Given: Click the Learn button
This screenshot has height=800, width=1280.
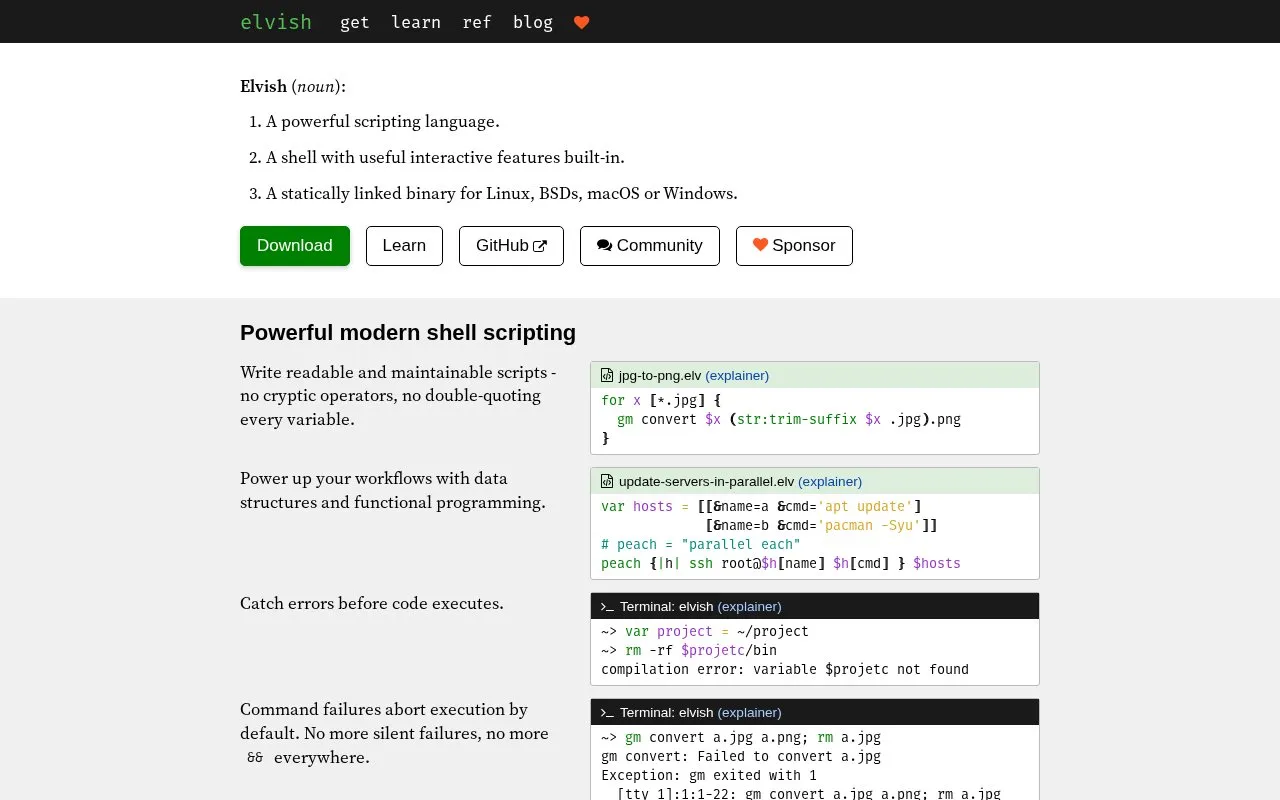Looking at the screenshot, I should pyautogui.click(x=404, y=246).
